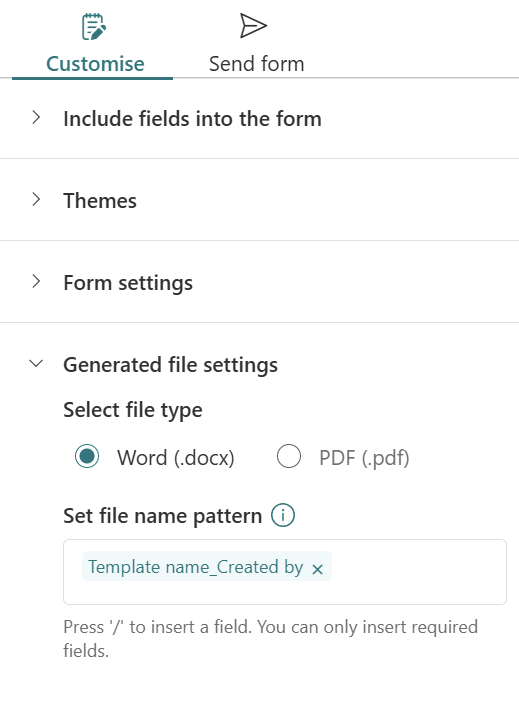This screenshot has width=519, height=727.
Task: Click the "Press '/' to insert a field" hint
Action: tap(270, 638)
